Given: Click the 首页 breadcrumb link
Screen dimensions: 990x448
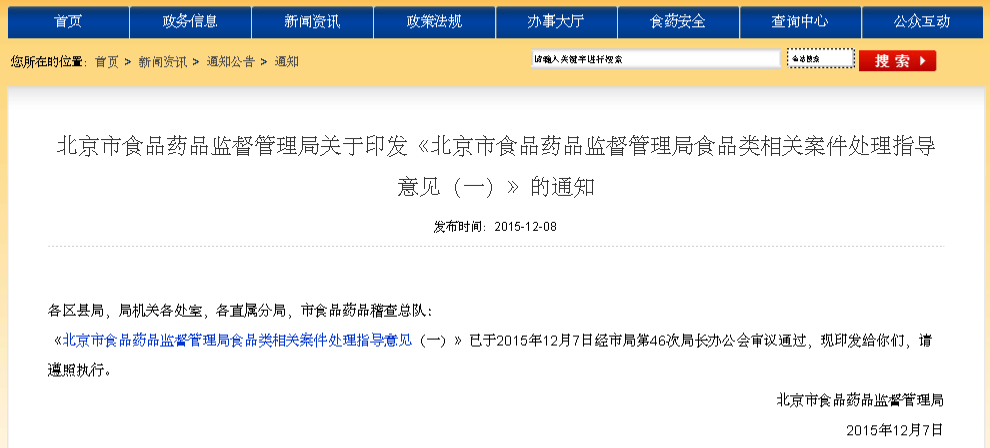Looking at the screenshot, I should click(107, 62).
